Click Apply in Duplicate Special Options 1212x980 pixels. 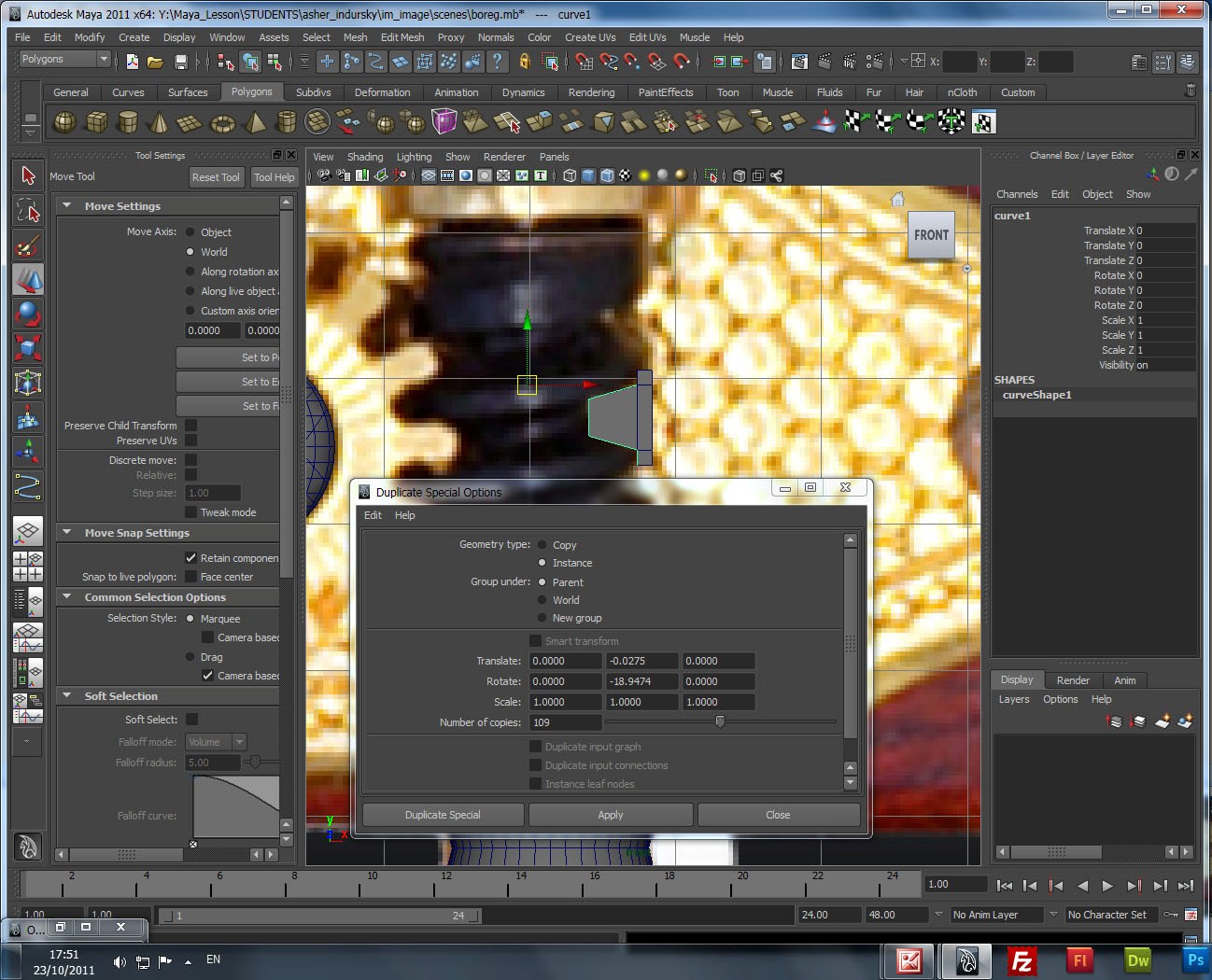611,815
